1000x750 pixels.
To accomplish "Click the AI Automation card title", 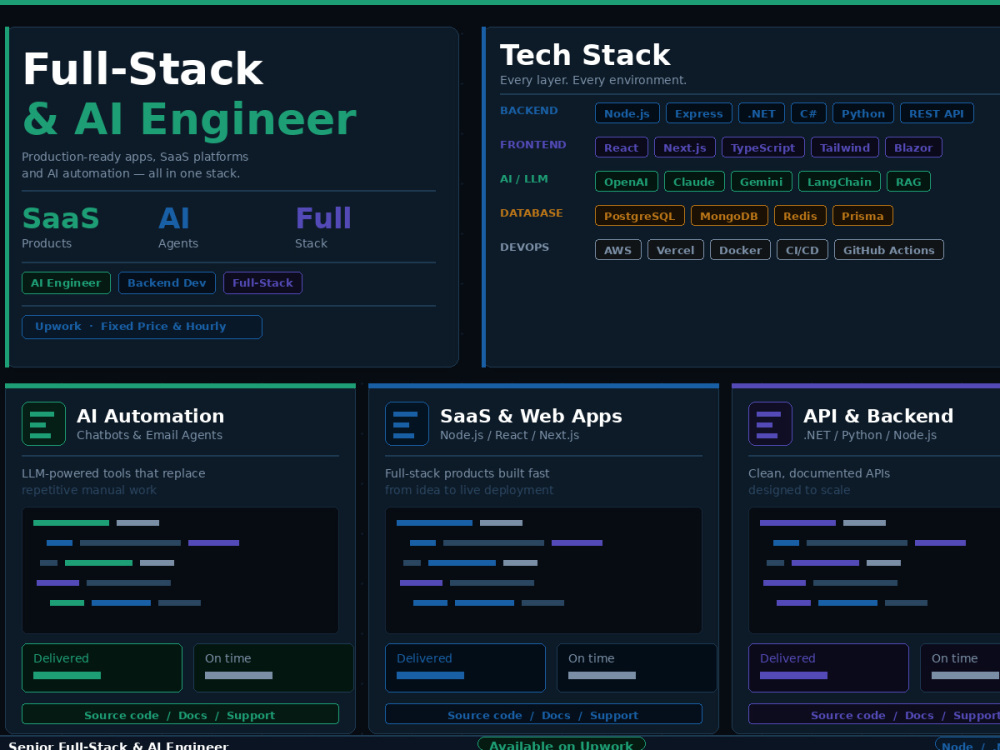I will 151,416.
